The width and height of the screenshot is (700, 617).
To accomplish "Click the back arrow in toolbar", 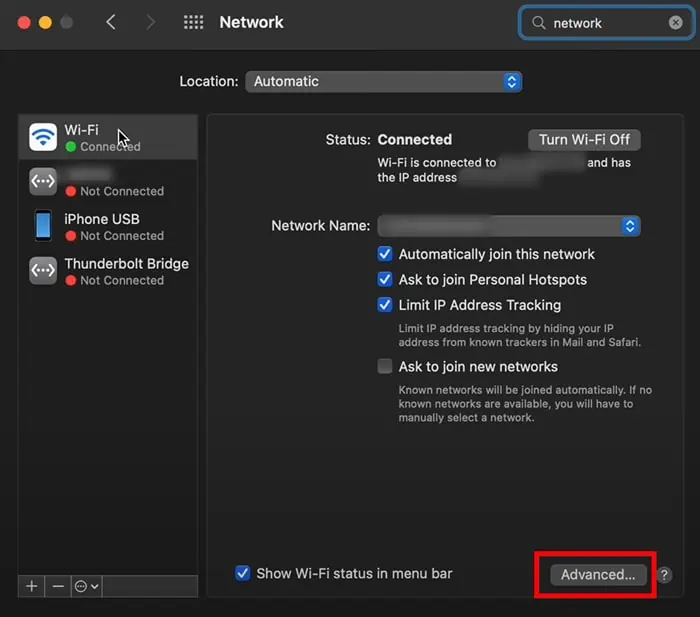I will coord(111,22).
